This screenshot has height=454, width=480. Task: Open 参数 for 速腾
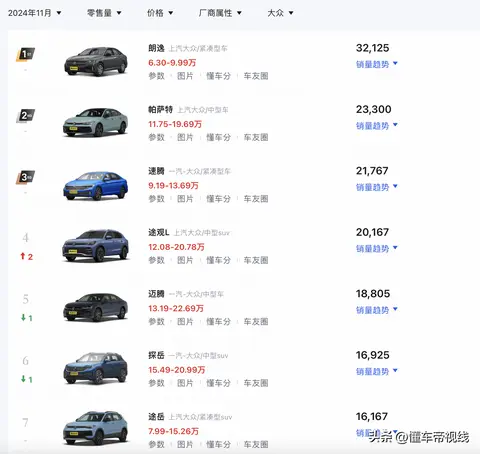(x=157, y=199)
